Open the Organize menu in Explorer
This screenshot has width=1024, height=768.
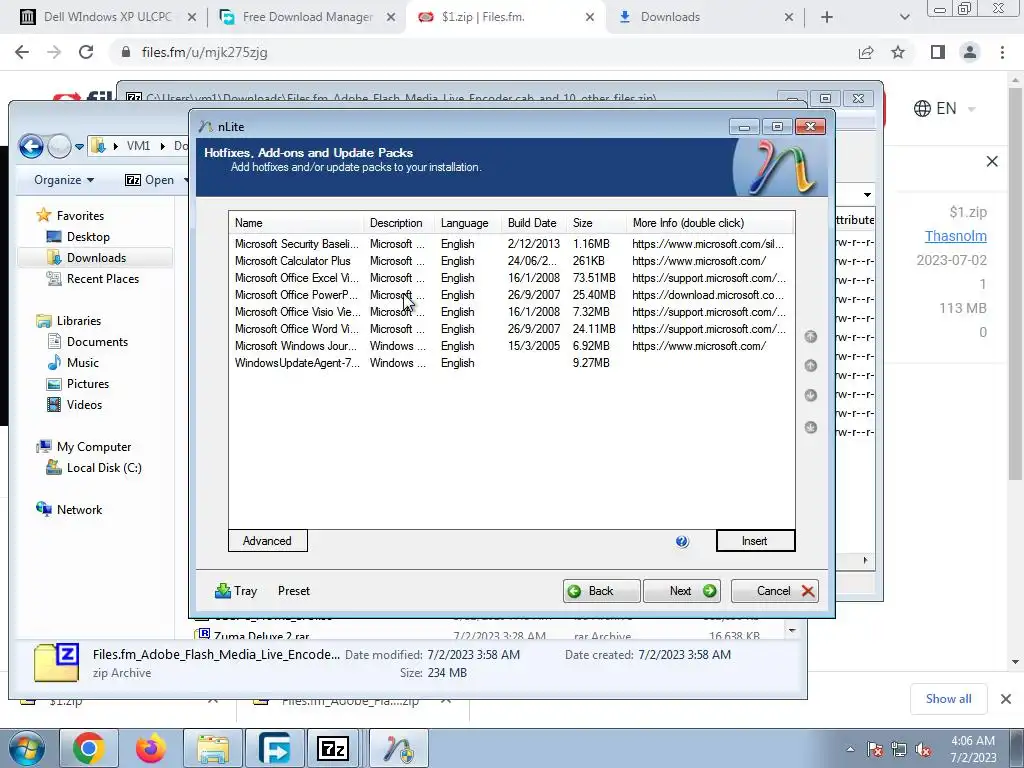(x=64, y=180)
